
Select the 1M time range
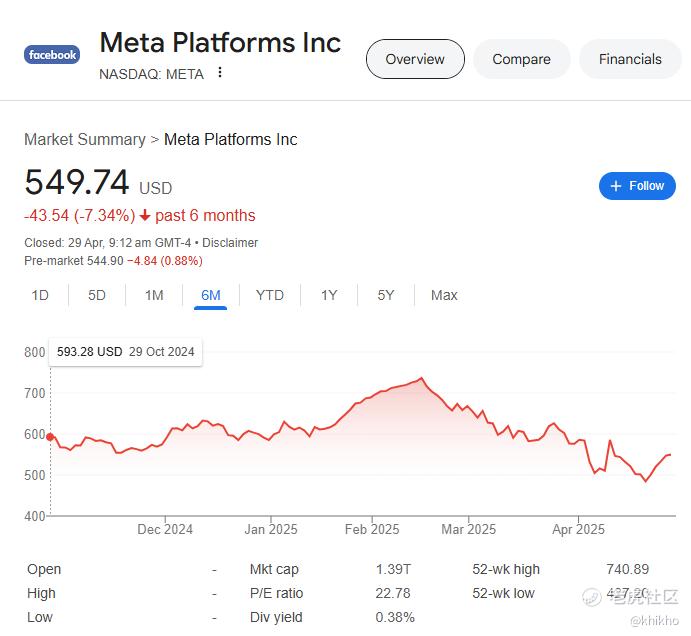pyautogui.click(x=154, y=295)
